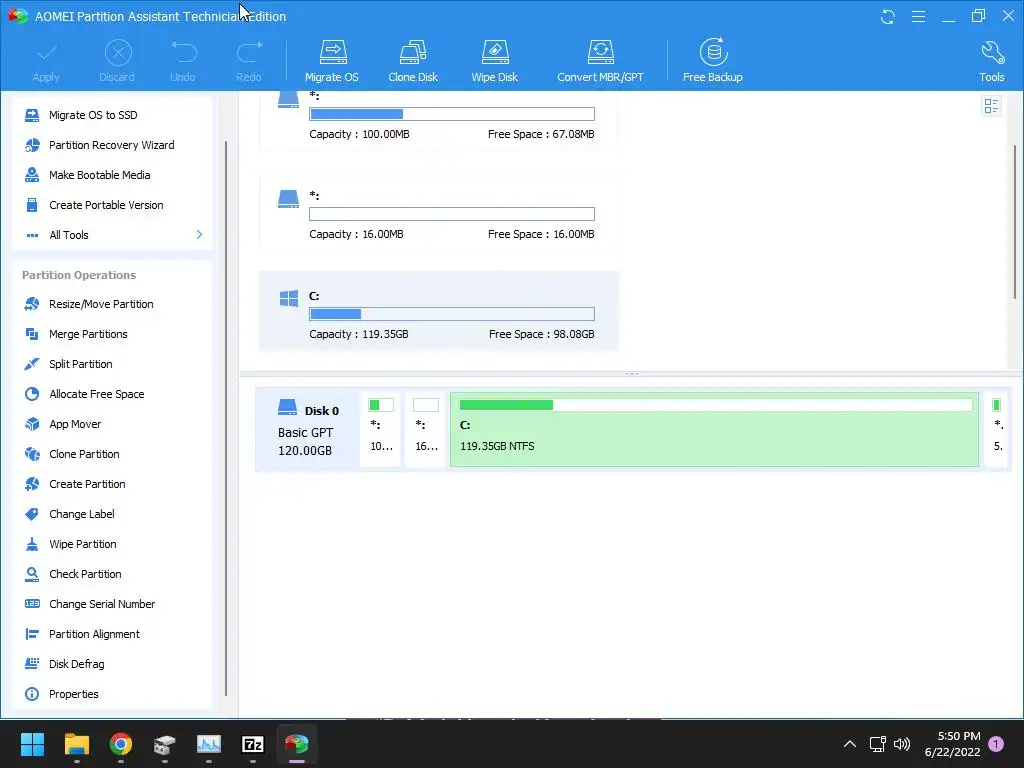The image size is (1024, 768).
Task: Select Check Partition magnifier icon
Action: coord(31,574)
